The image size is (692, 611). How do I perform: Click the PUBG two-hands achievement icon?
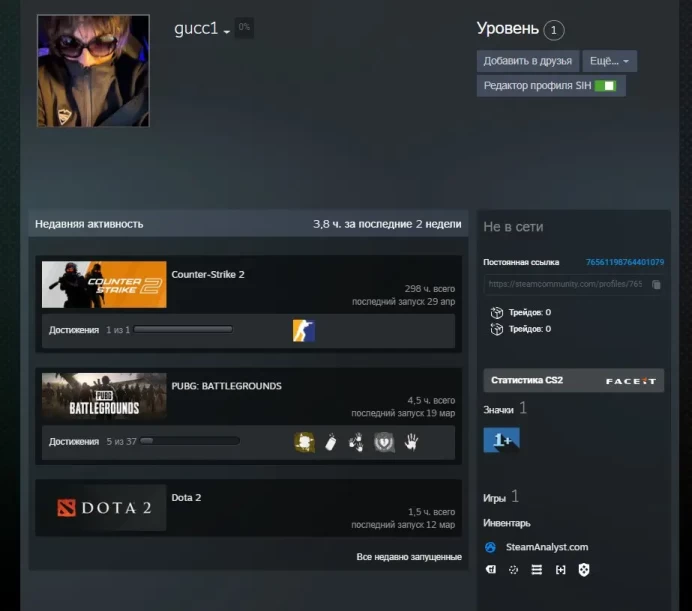(x=357, y=442)
